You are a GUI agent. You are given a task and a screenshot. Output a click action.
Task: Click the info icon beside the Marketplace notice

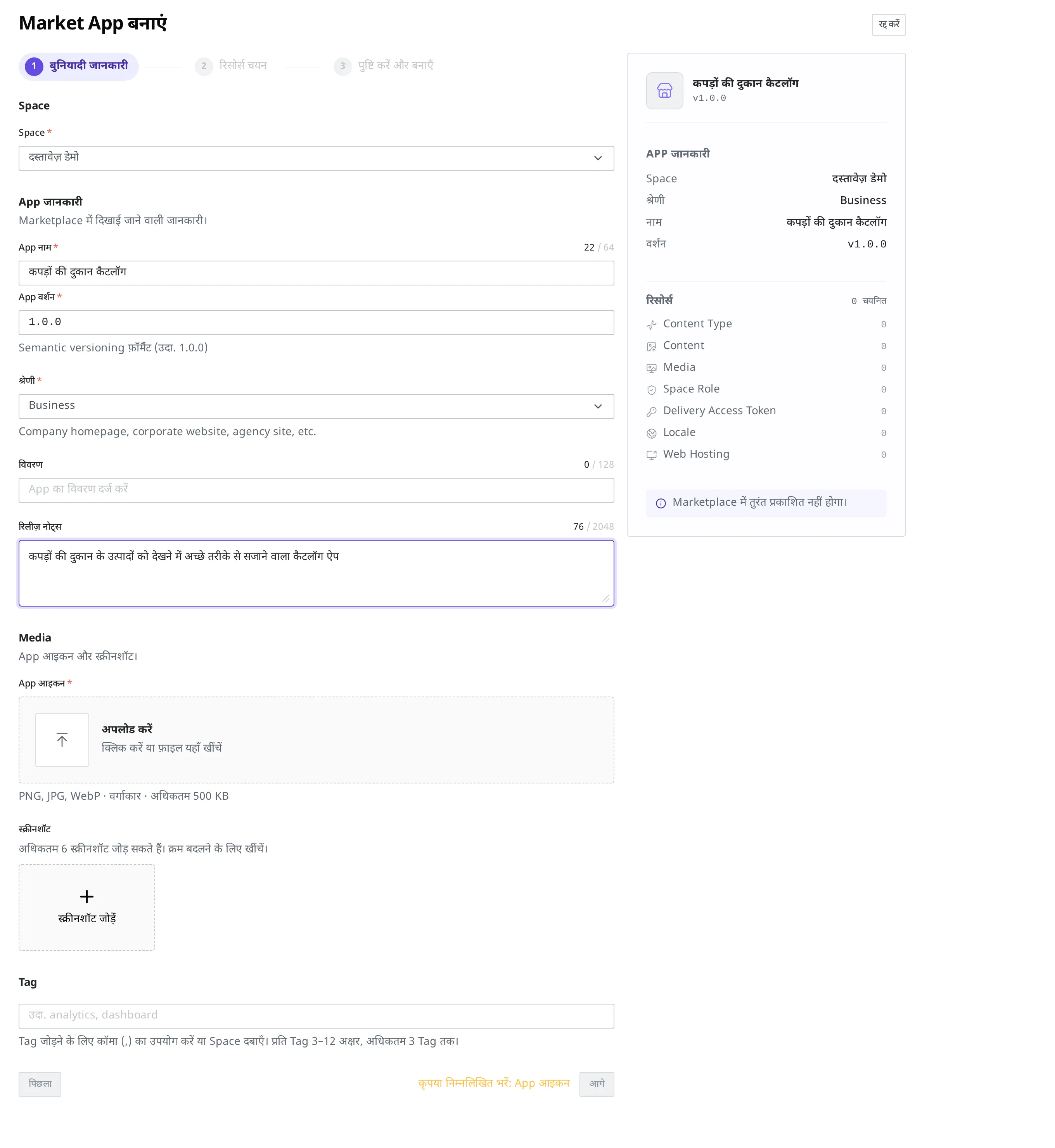click(x=661, y=503)
